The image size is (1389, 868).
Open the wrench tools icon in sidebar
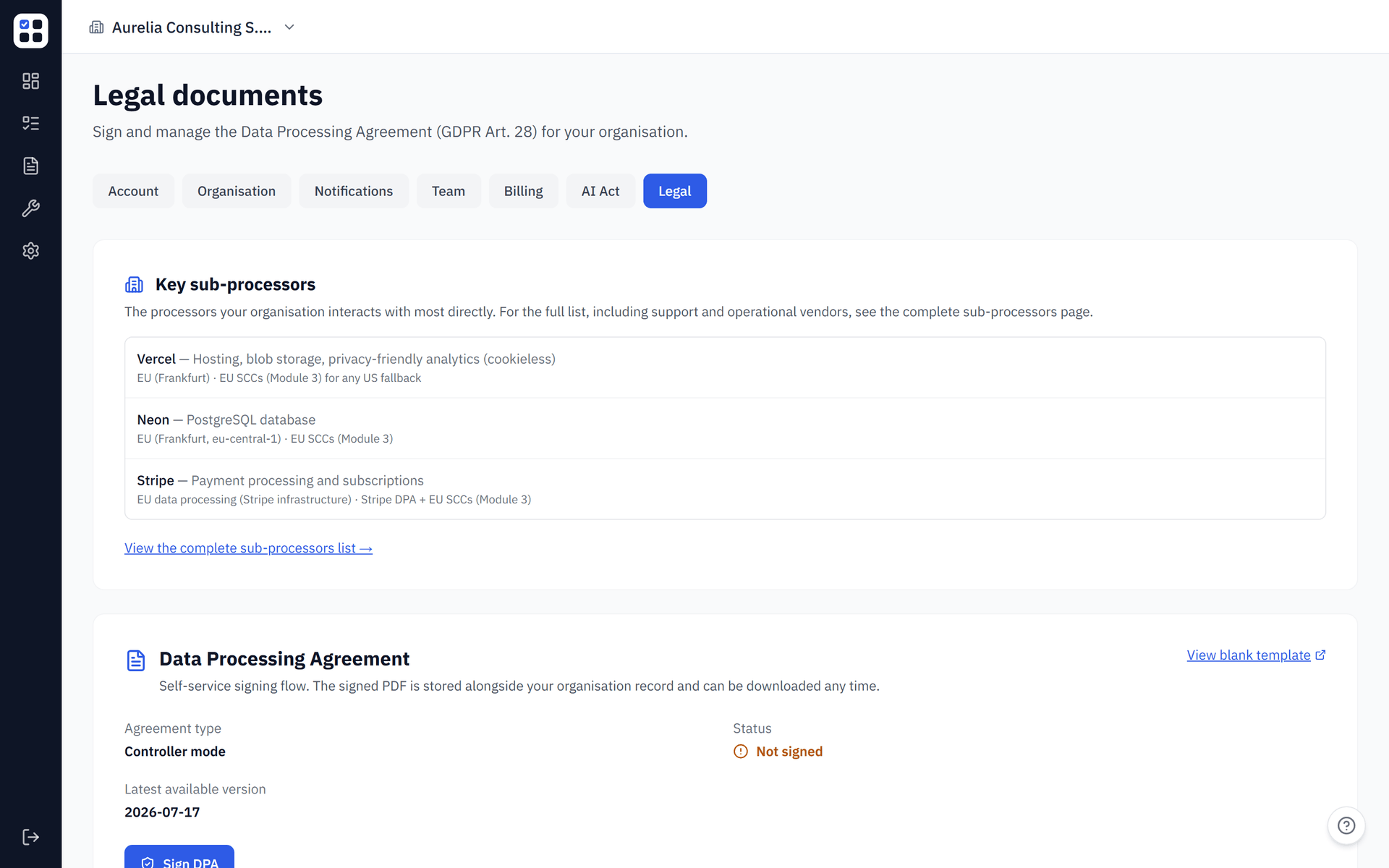tap(30, 208)
